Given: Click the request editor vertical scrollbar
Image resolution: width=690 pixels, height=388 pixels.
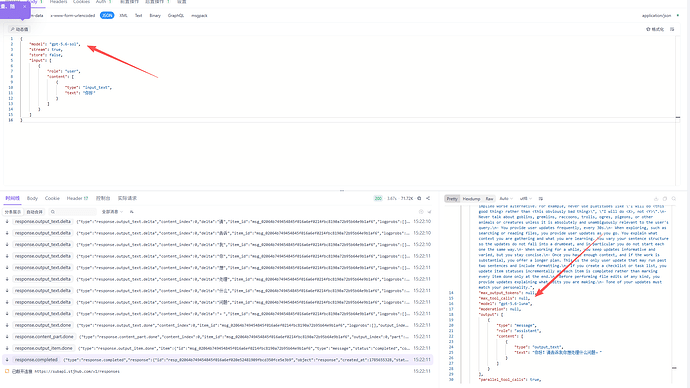Looking at the screenshot, I should point(678,110).
